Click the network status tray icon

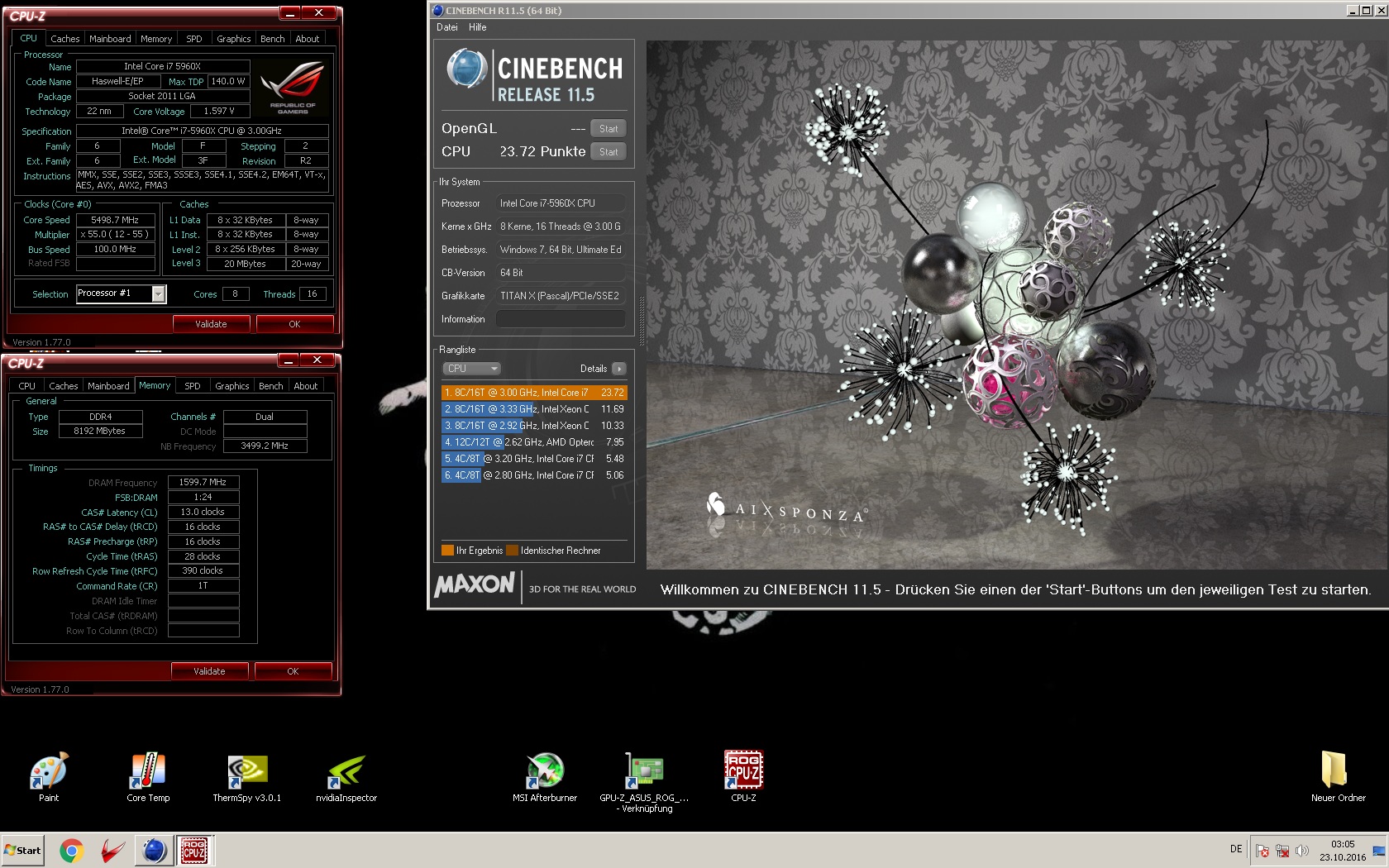click(x=1282, y=851)
